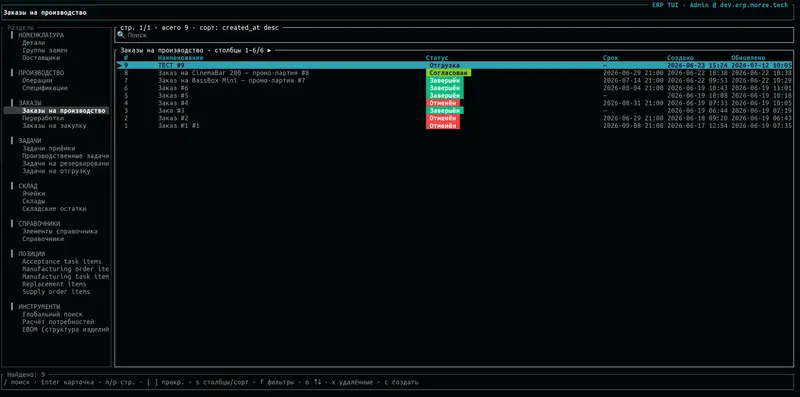Open Ячейки under СКЛАД
This screenshot has height=397, width=800.
(33, 193)
